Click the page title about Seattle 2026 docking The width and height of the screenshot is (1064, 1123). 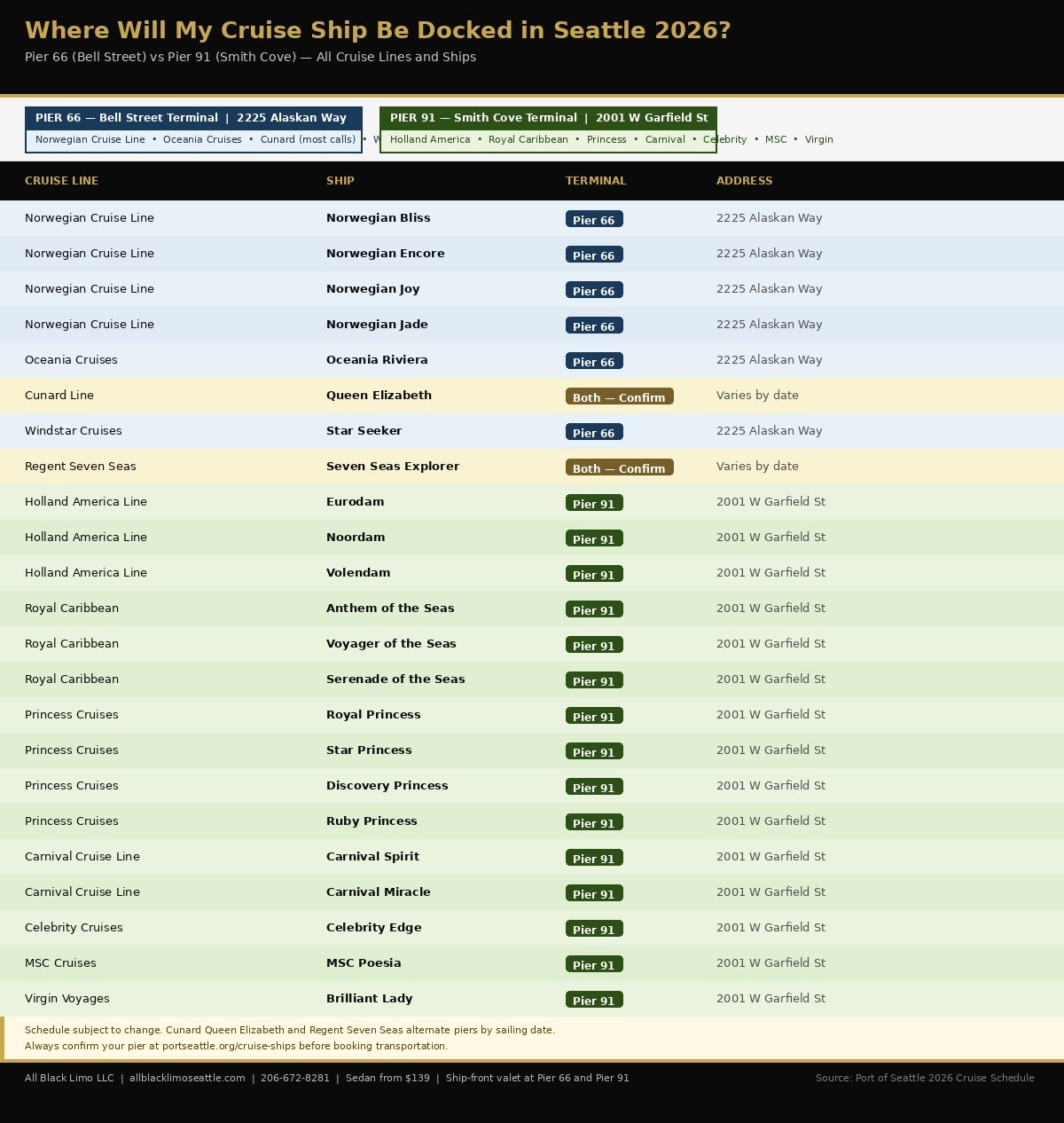point(378,30)
